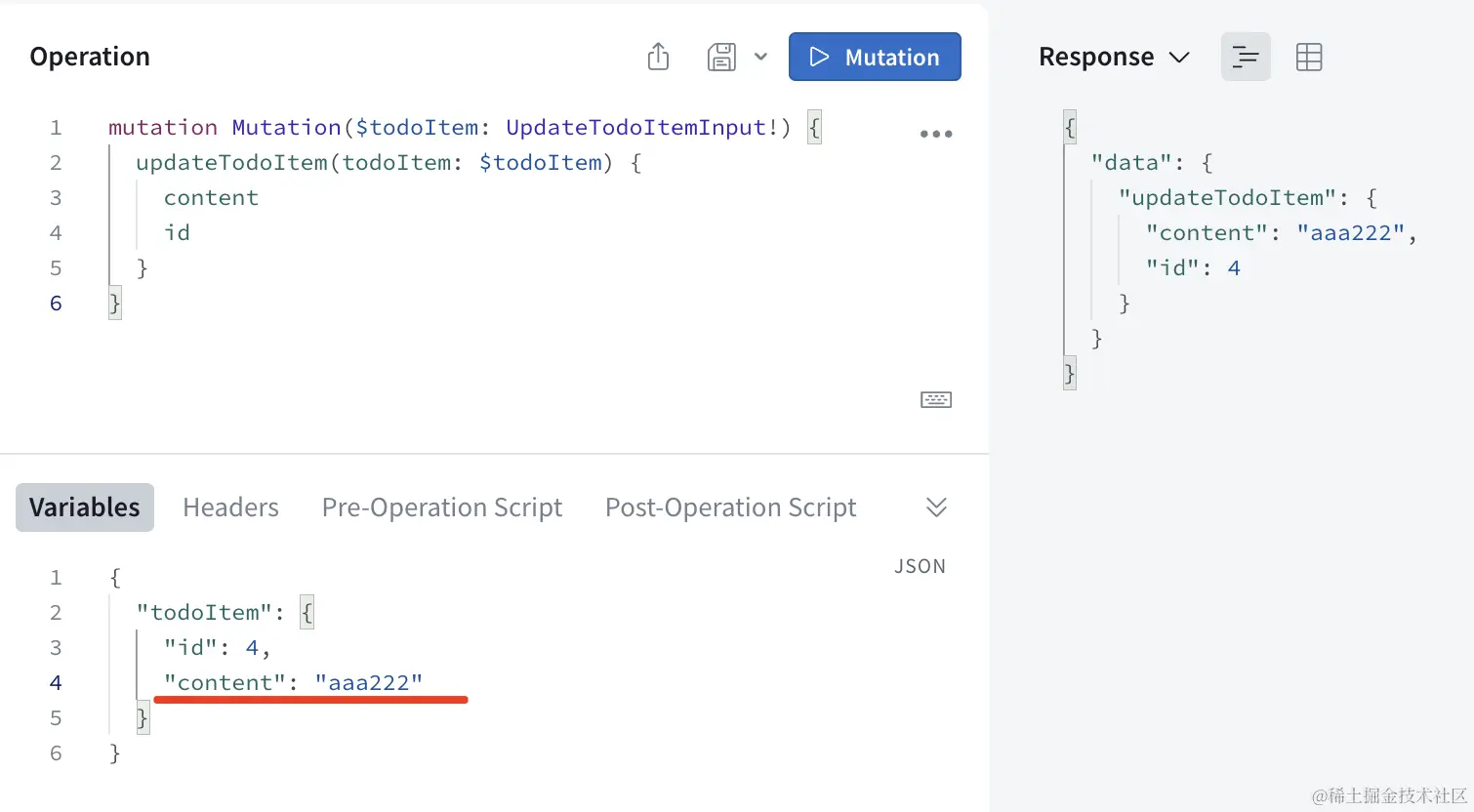
Task: Click the JSON format label
Action: [x=920, y=566]
